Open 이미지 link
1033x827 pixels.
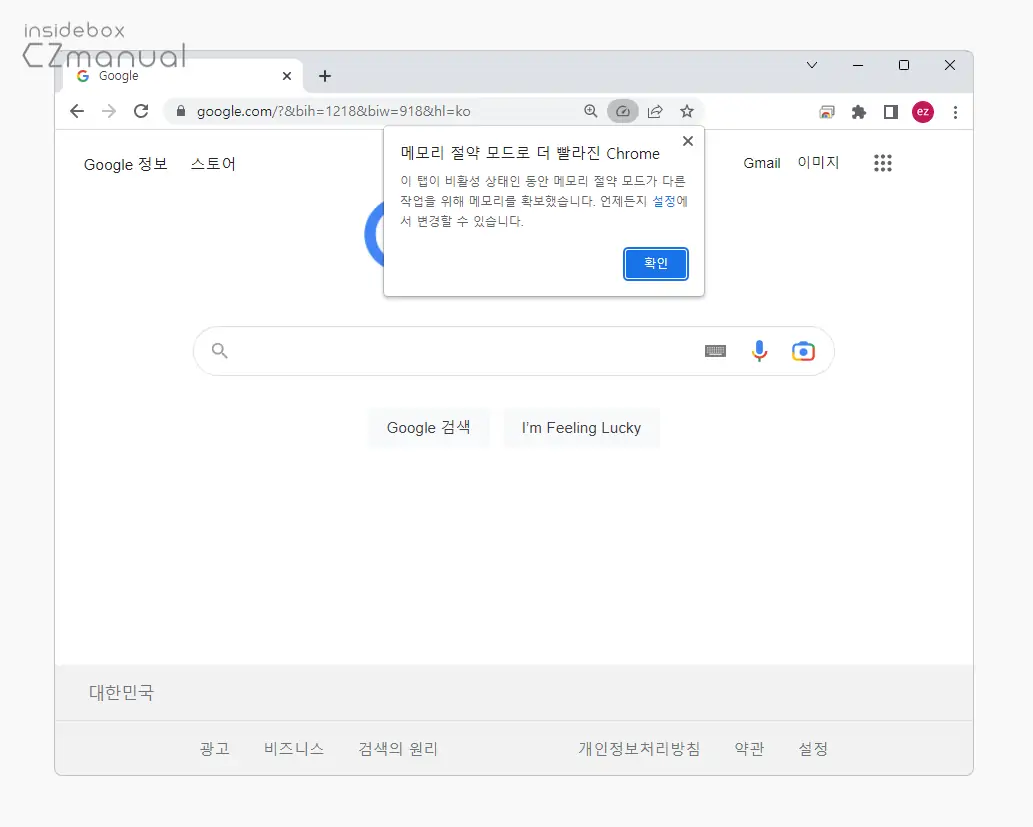[818, 163]
